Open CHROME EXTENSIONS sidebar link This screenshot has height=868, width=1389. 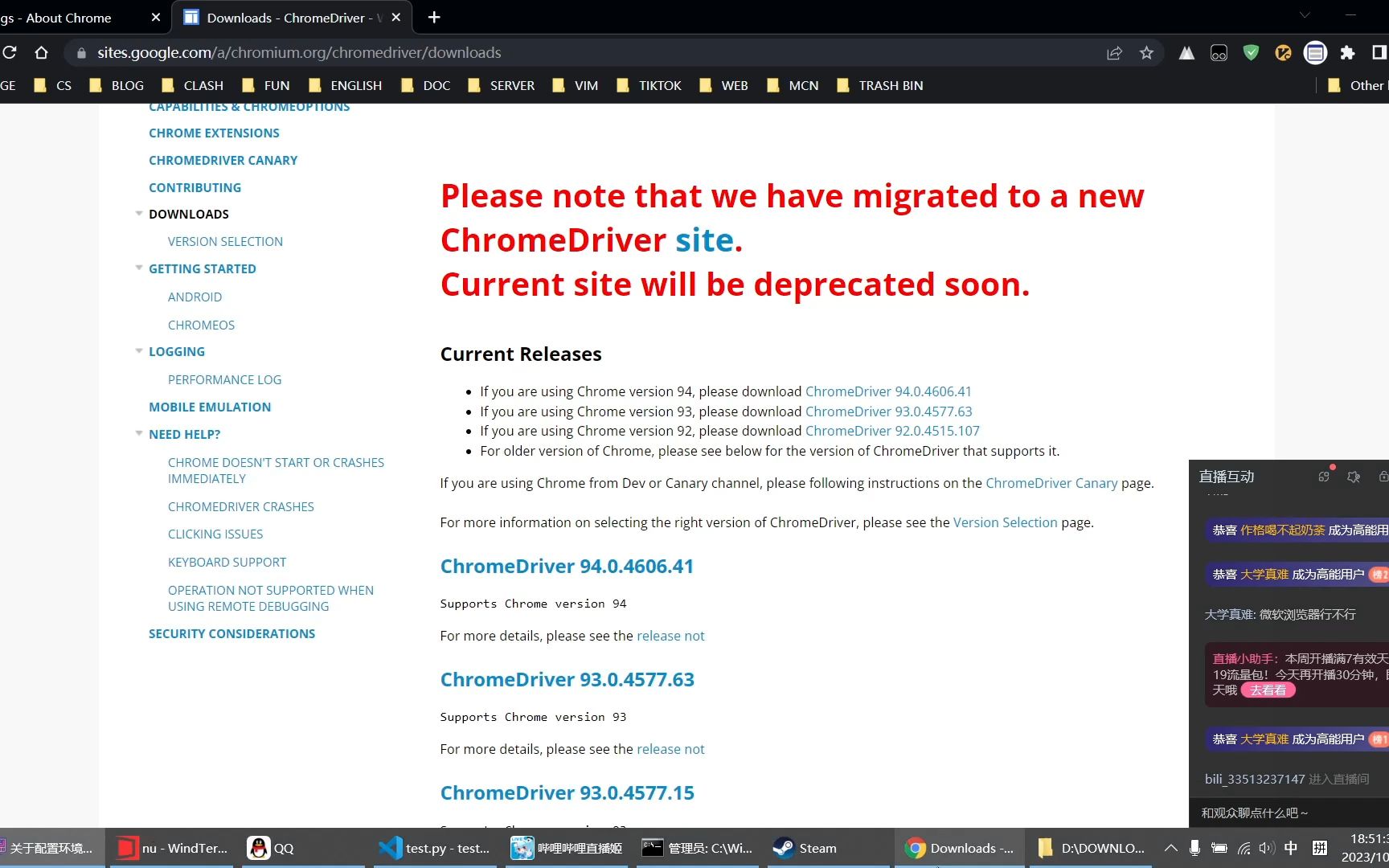click(x=214, y=133)
